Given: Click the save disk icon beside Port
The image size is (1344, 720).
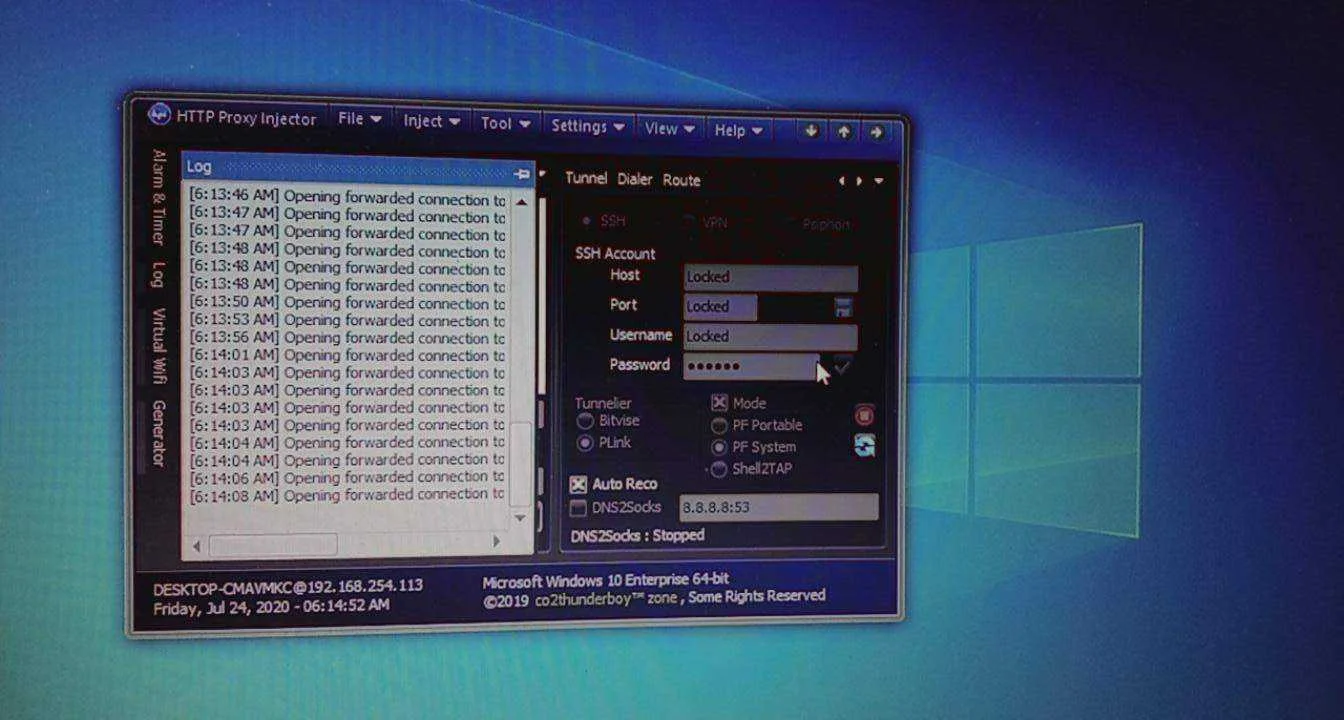Looking at the screenshot, I should point(843,307).
